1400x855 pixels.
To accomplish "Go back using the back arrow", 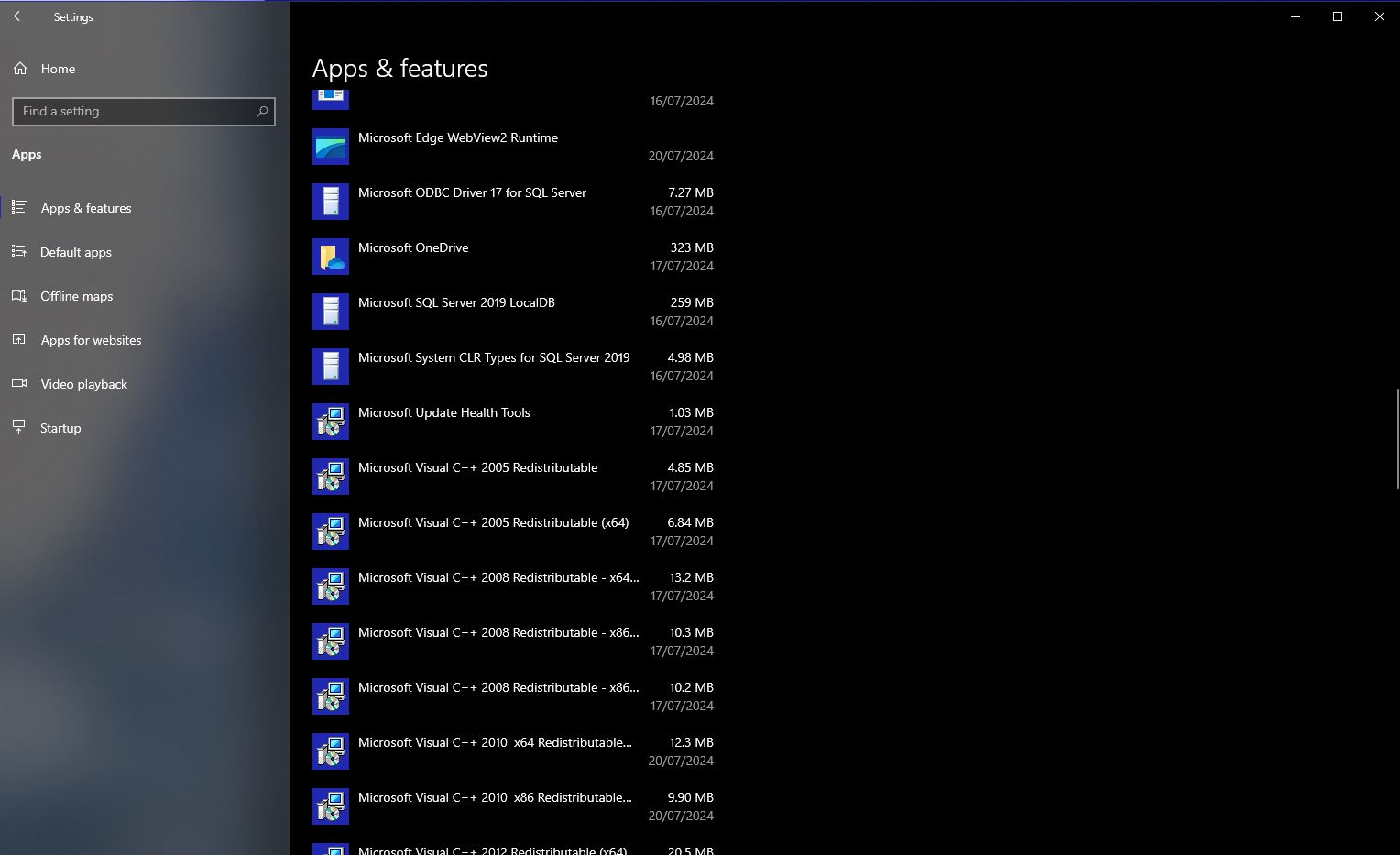I will 19,16.
